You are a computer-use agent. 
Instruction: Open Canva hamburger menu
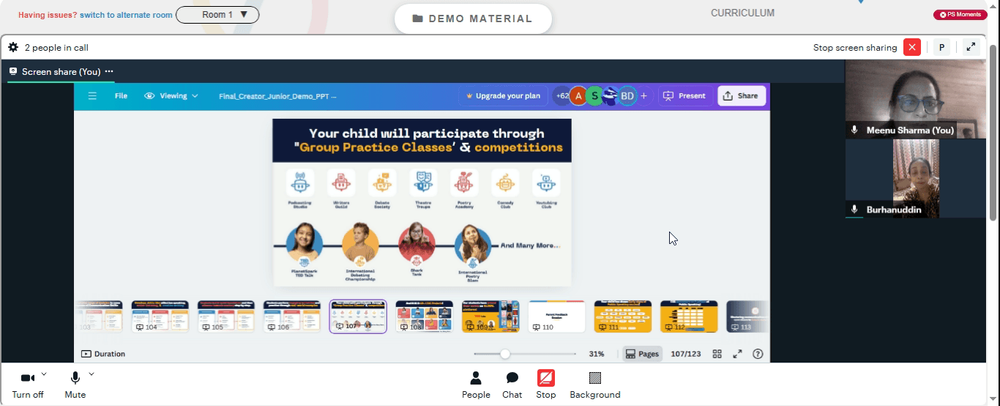coord(92,96)
